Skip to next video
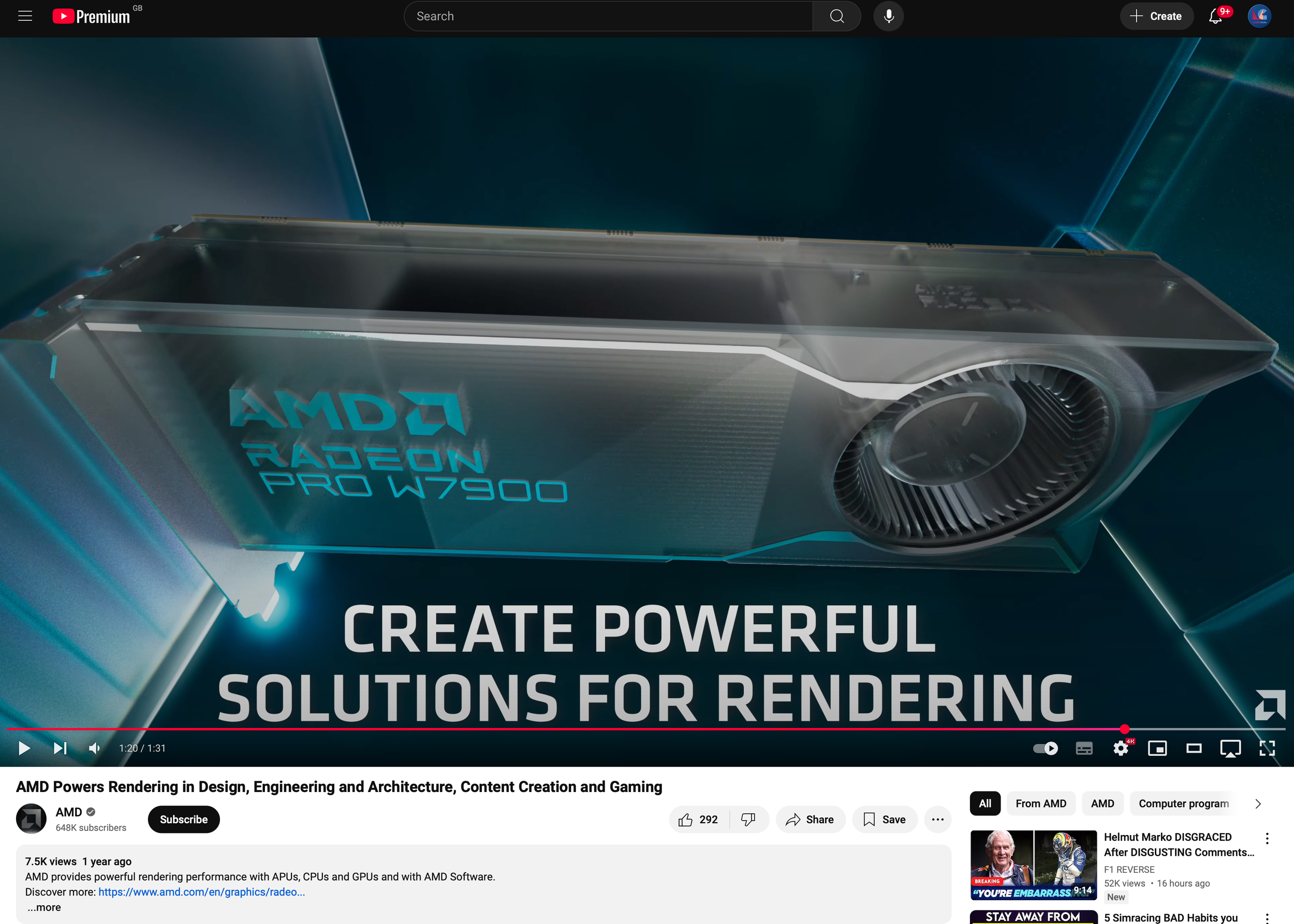This screenshot has height=924, width=1294. click(60, 748)
